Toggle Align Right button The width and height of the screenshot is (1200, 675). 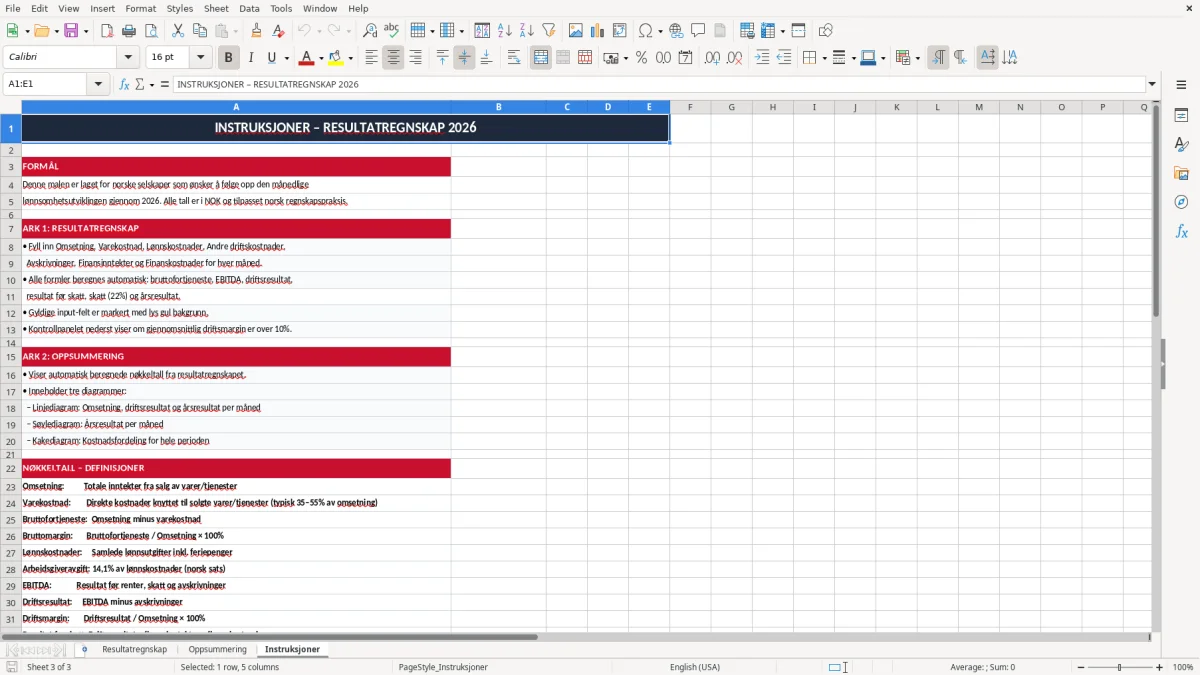415,58
